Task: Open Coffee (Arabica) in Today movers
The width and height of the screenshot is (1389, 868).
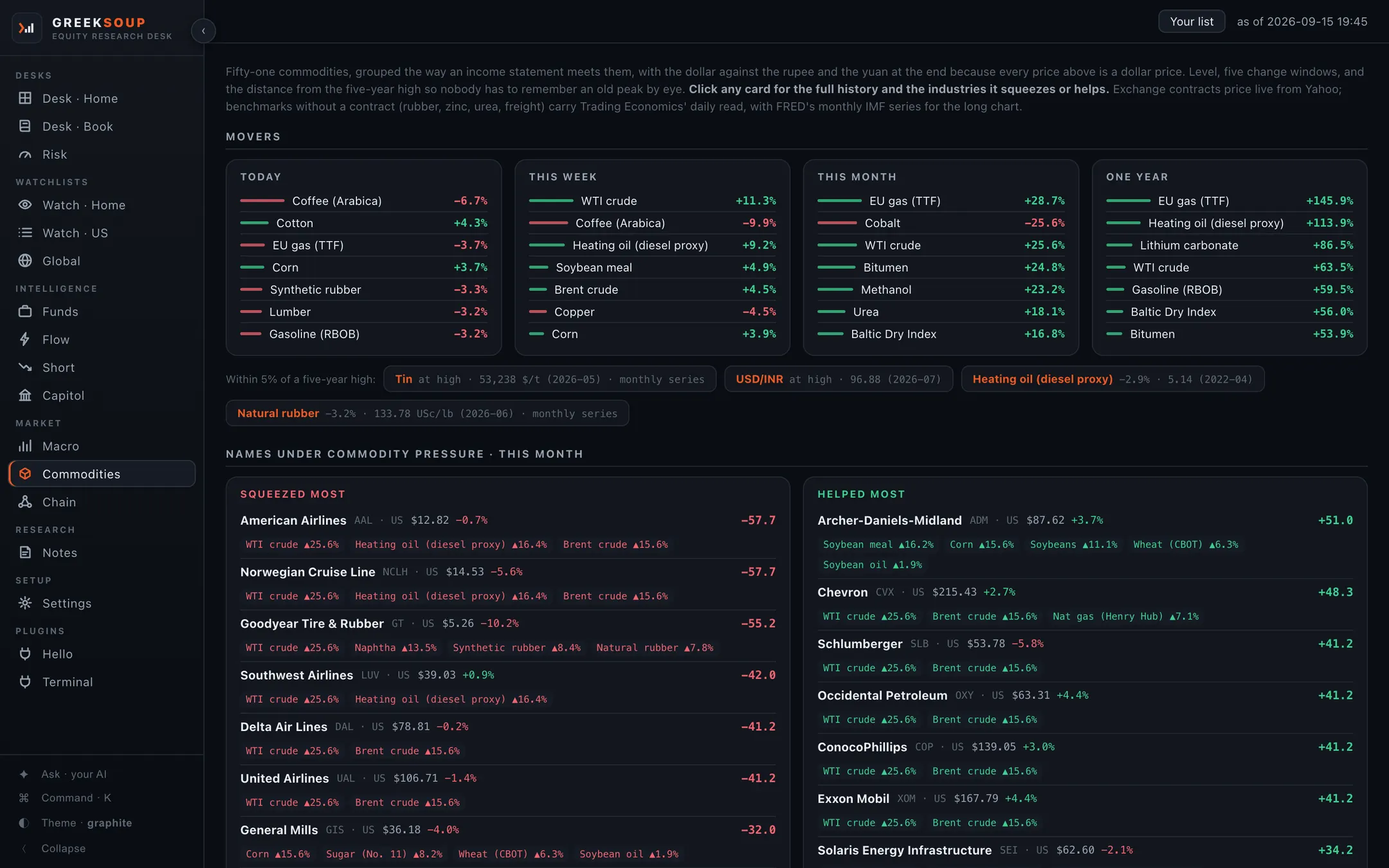Action: click(364, 201)
